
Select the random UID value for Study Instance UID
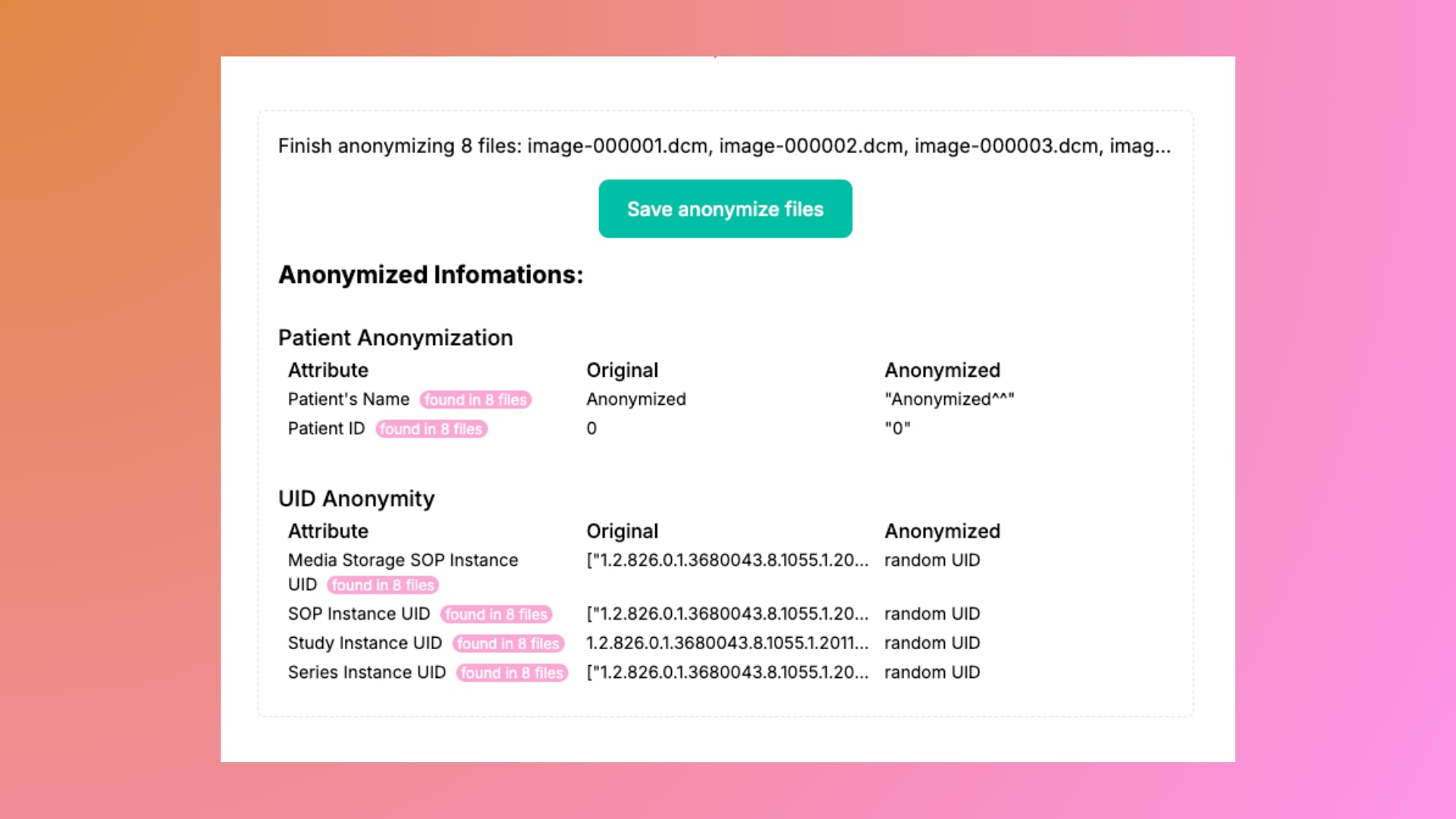point(932,642)
